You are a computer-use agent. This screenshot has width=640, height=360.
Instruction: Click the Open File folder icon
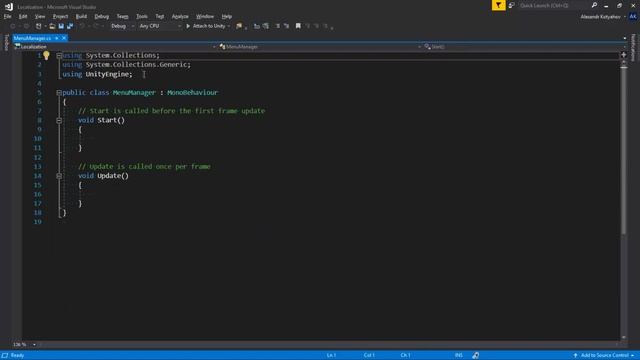(52, 26)
